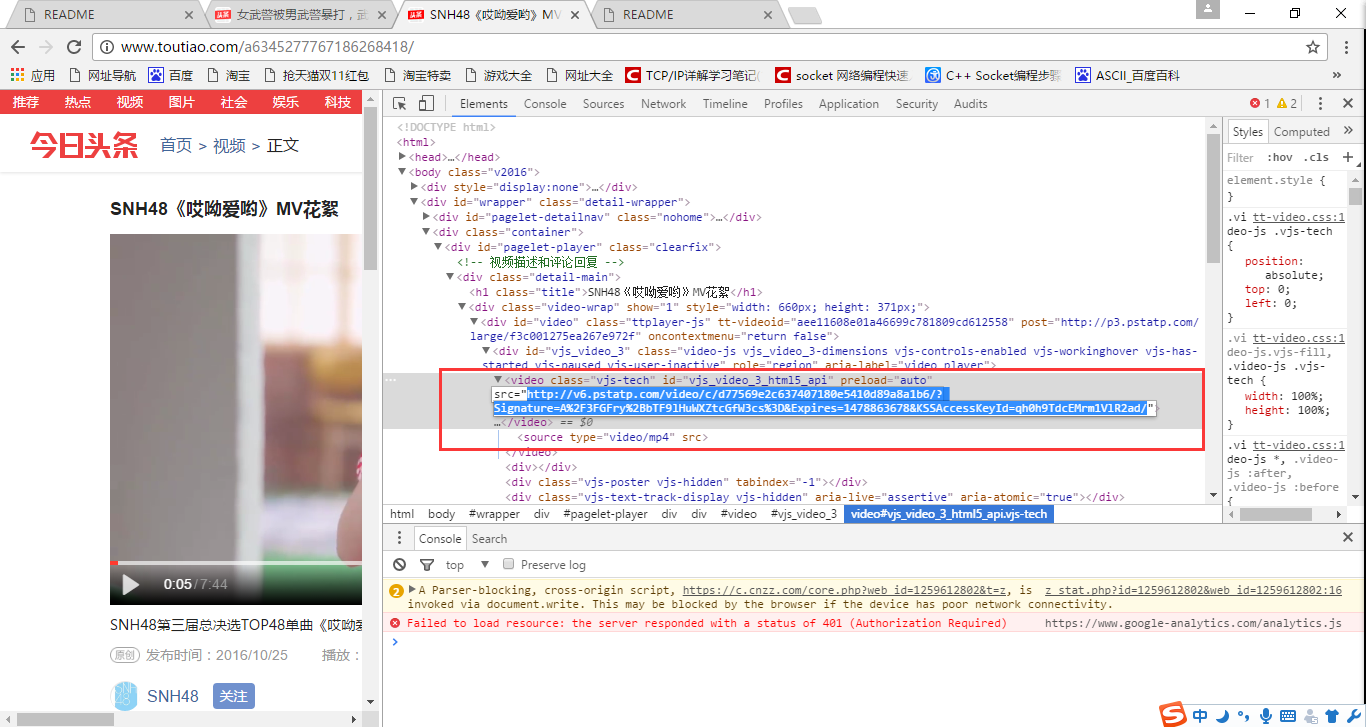The height and width of the screenshot is (727, 1366).
Task: Open the 首页 breadcrumb link
Action: click(176, 145)
